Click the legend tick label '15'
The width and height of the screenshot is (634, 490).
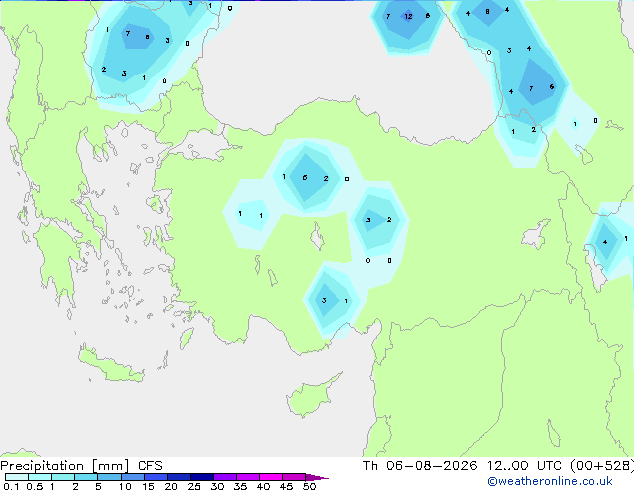coord(148,486)
